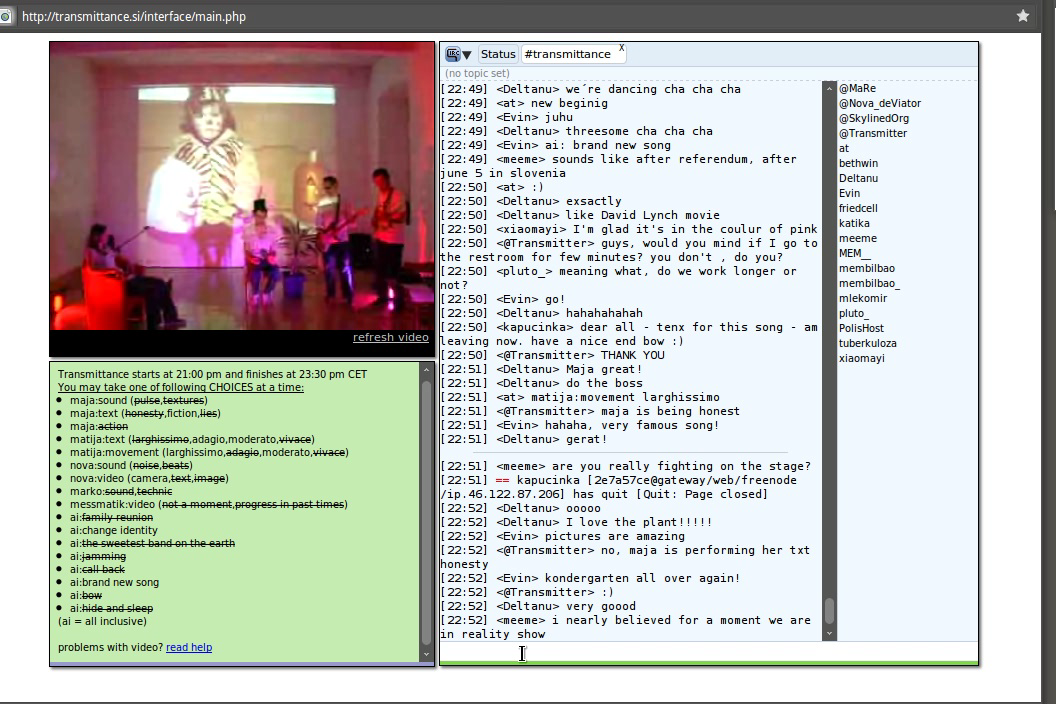Open the IRC menu icon
The height and width of the screenshot is (704, 1056).
point(452,54)
